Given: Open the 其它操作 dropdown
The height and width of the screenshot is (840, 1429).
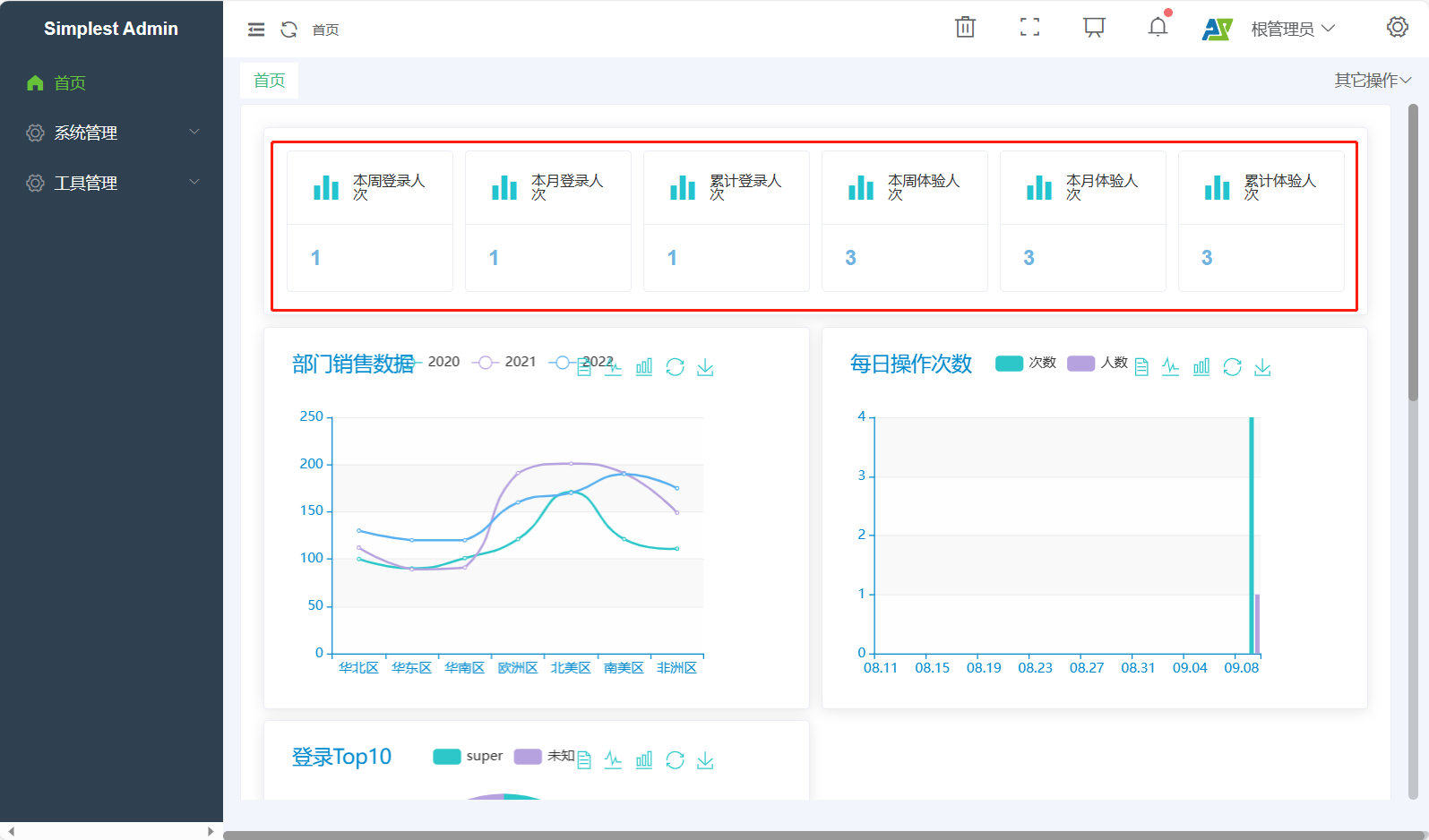Looking at the screenshot, I should point(1372,81).
